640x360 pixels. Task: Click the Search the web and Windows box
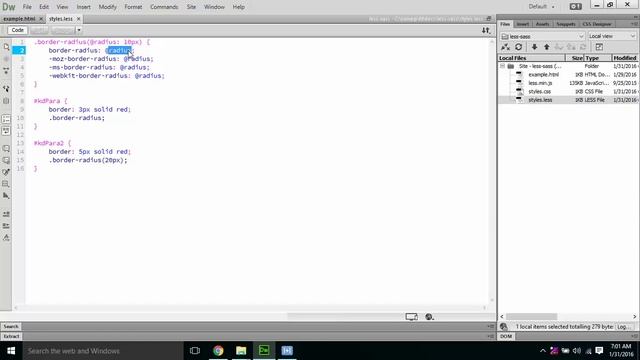click(x=103, y=351)
